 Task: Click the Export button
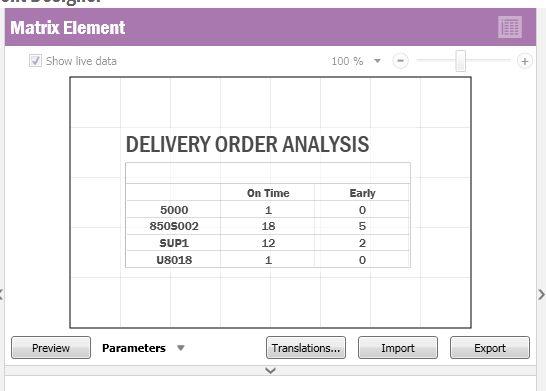(x=490, y=347)
